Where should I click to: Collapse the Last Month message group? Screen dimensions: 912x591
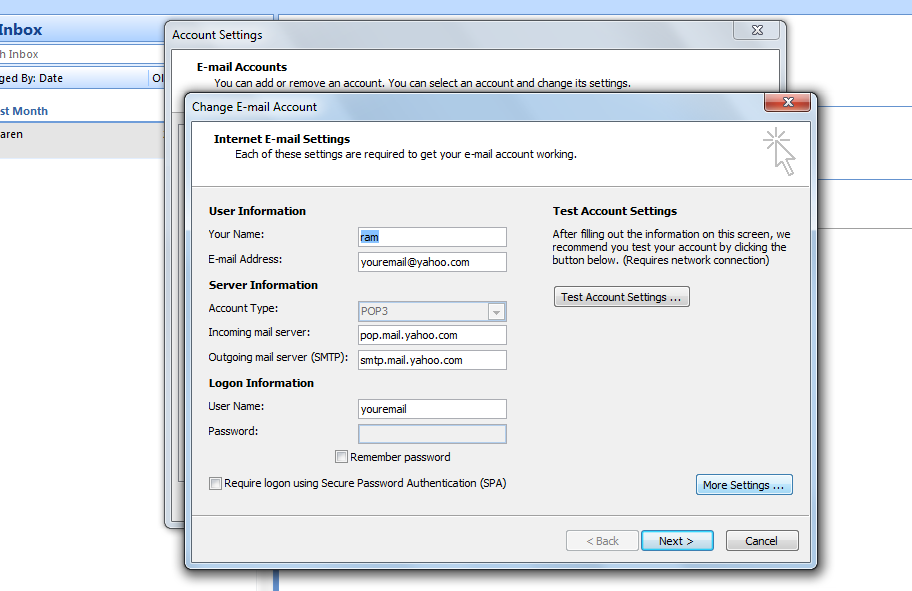[x=24, y=111]
